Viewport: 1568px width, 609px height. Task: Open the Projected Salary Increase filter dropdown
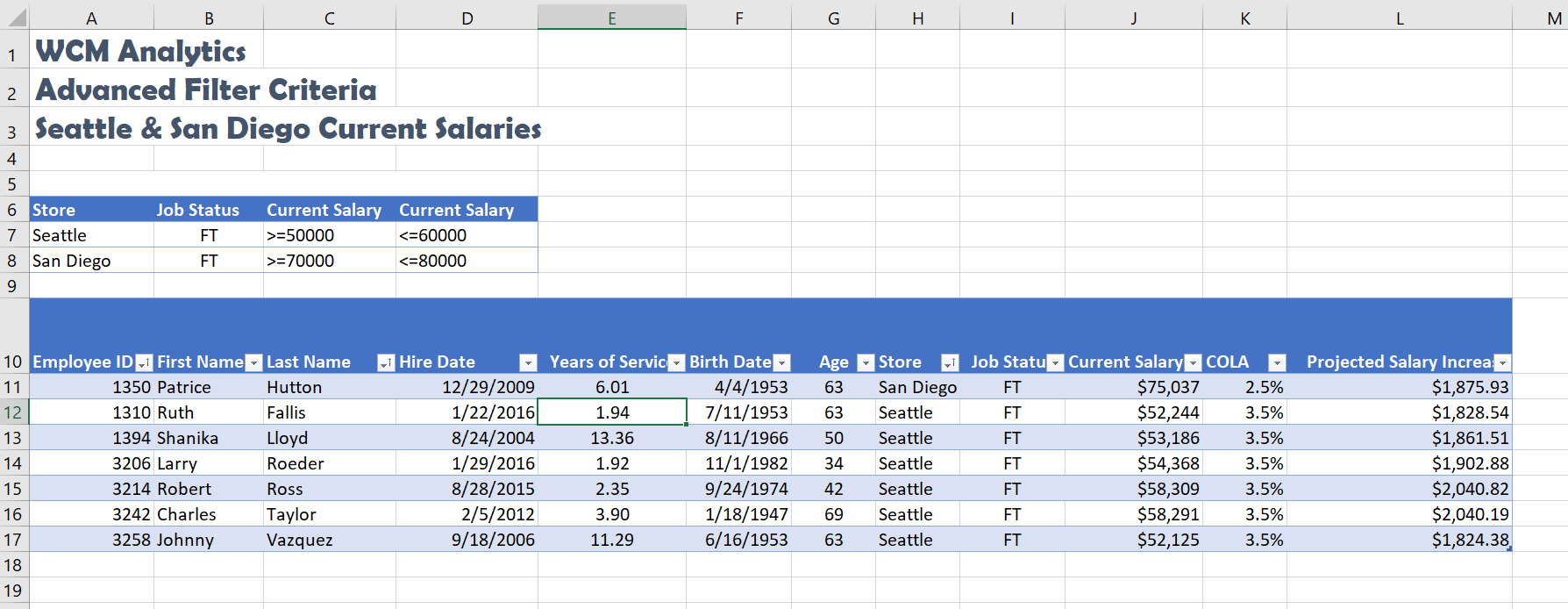[1502, 362]
